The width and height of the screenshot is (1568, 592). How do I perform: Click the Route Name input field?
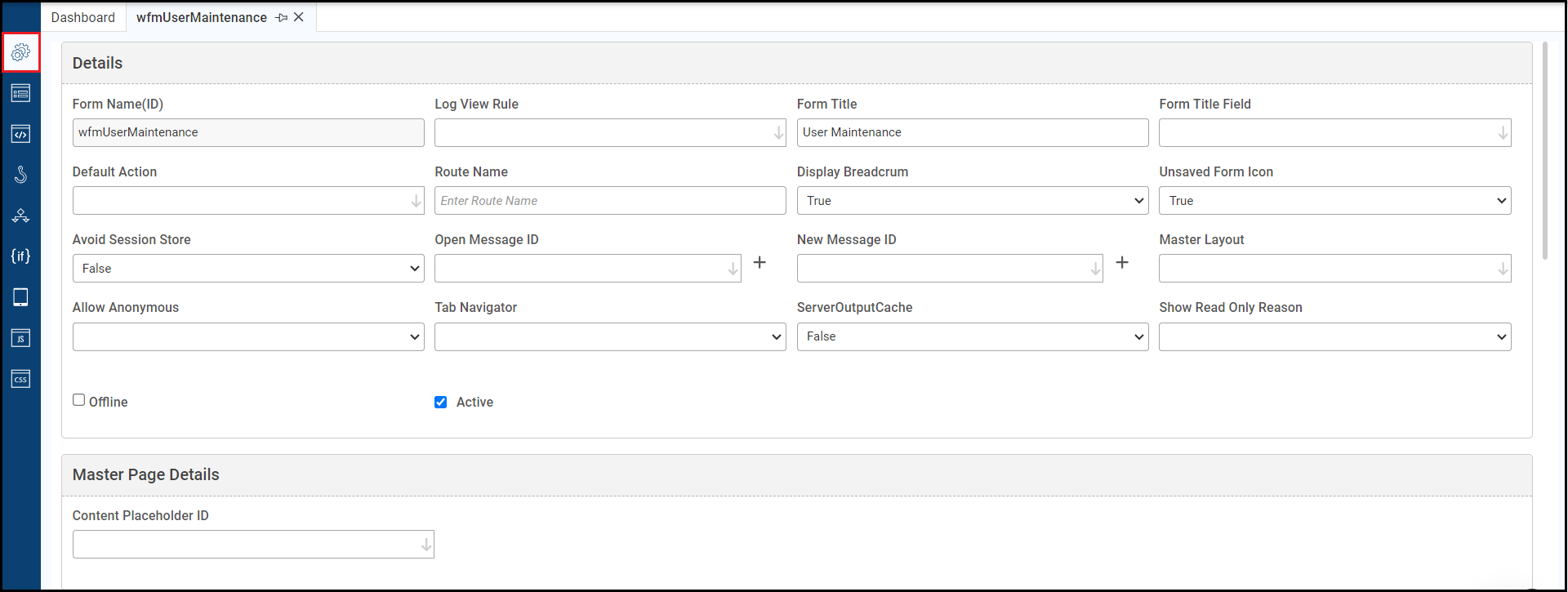(609, 201)
